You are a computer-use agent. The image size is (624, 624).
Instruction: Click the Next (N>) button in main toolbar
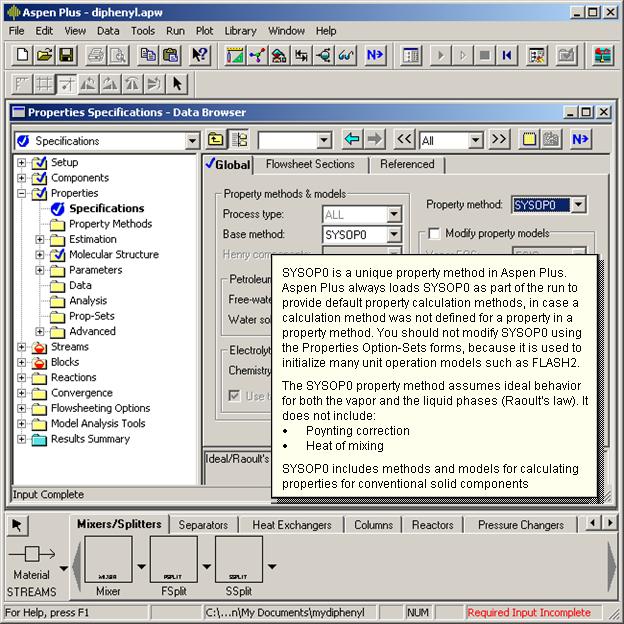(x=375, y=55)
